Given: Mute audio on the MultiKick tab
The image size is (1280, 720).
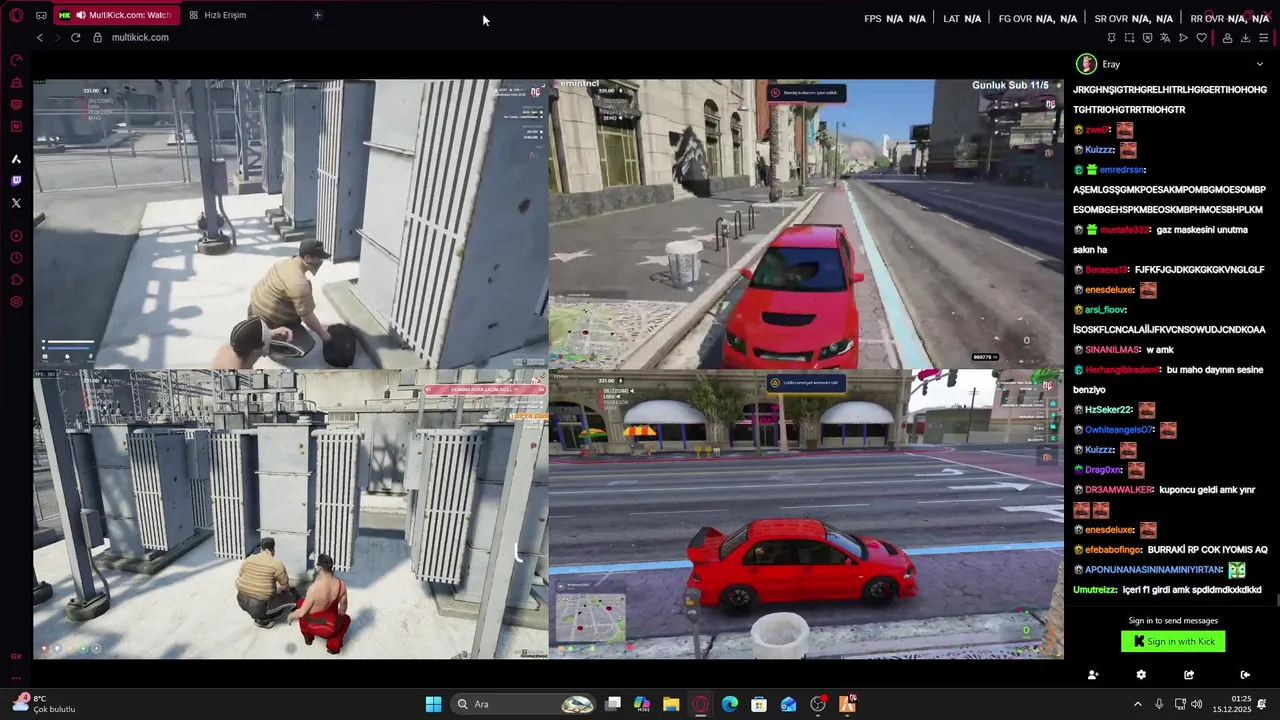Looking at the screenshot, I should (80, 15).
